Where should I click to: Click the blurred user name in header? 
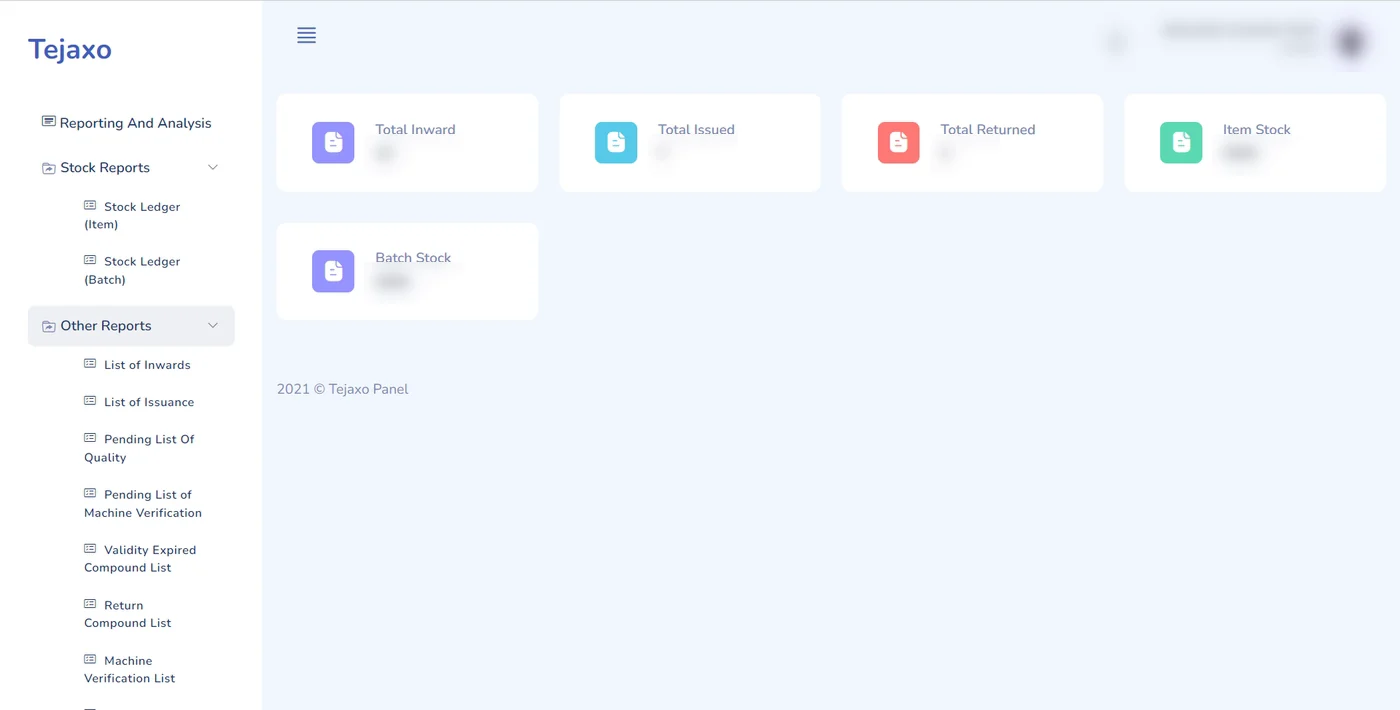[x=1239, y=31]
